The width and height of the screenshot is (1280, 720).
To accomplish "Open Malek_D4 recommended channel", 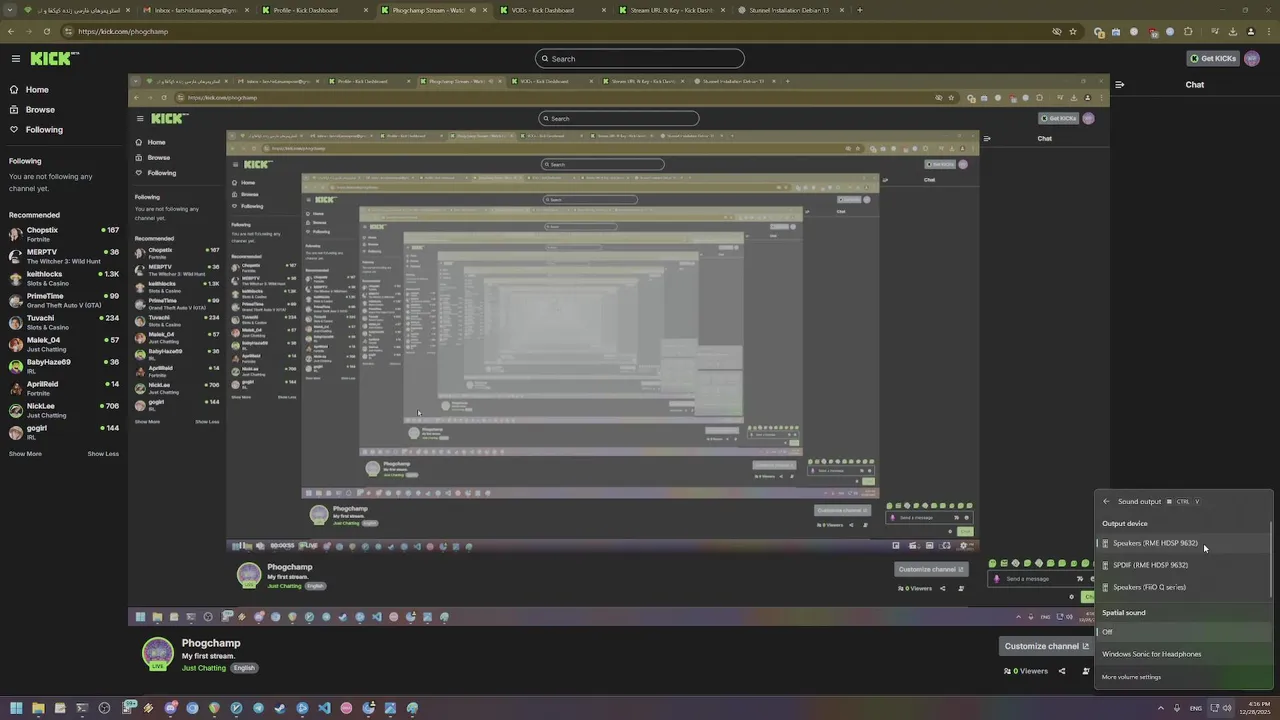I will tap(64, 344).
